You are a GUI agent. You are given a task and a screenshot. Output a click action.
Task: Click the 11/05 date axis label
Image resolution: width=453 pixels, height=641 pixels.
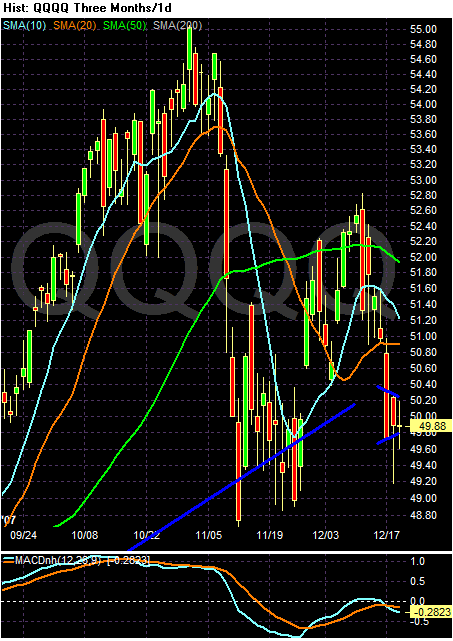[x=208, y=535]
